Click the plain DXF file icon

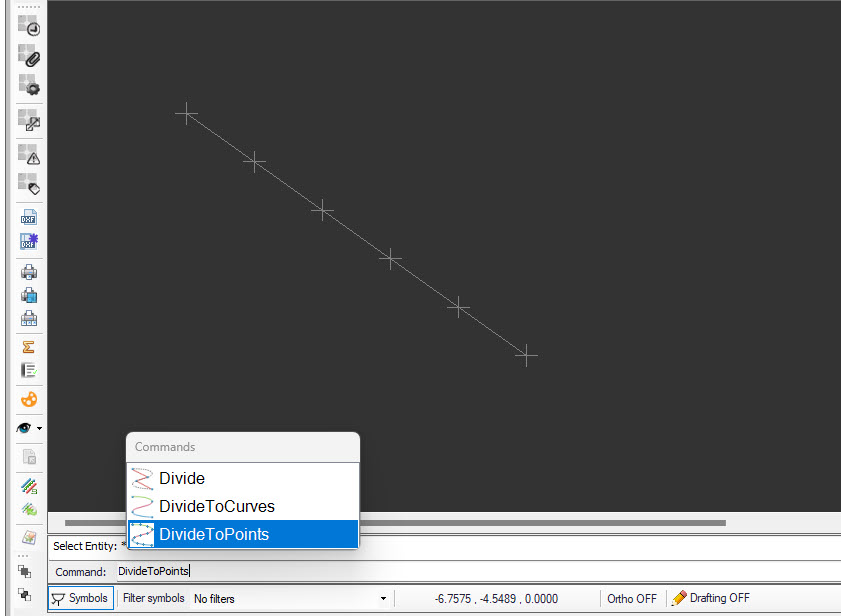coord(29,217)
